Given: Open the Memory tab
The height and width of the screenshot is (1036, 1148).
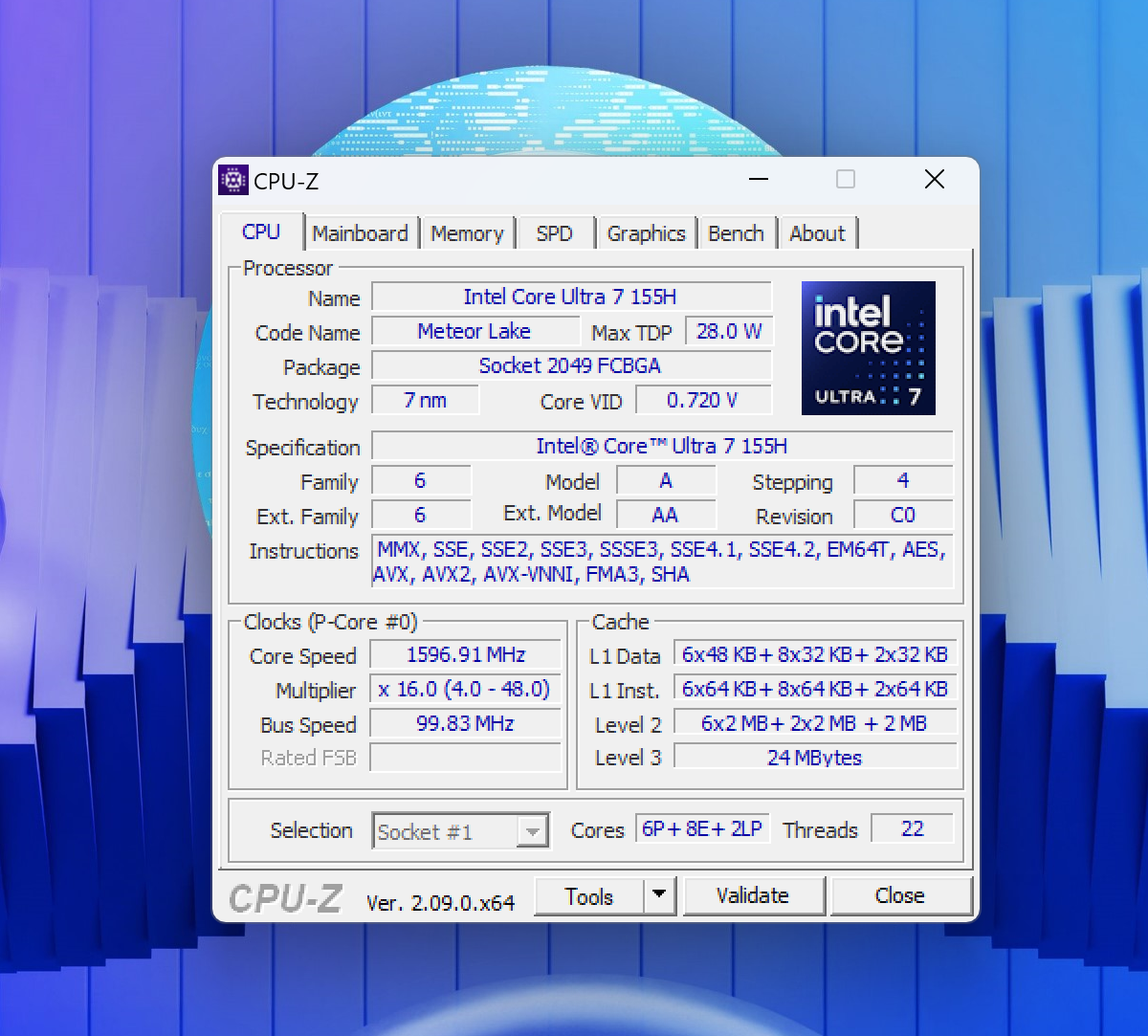Looking at the screenshot, I should pos(467,233).
